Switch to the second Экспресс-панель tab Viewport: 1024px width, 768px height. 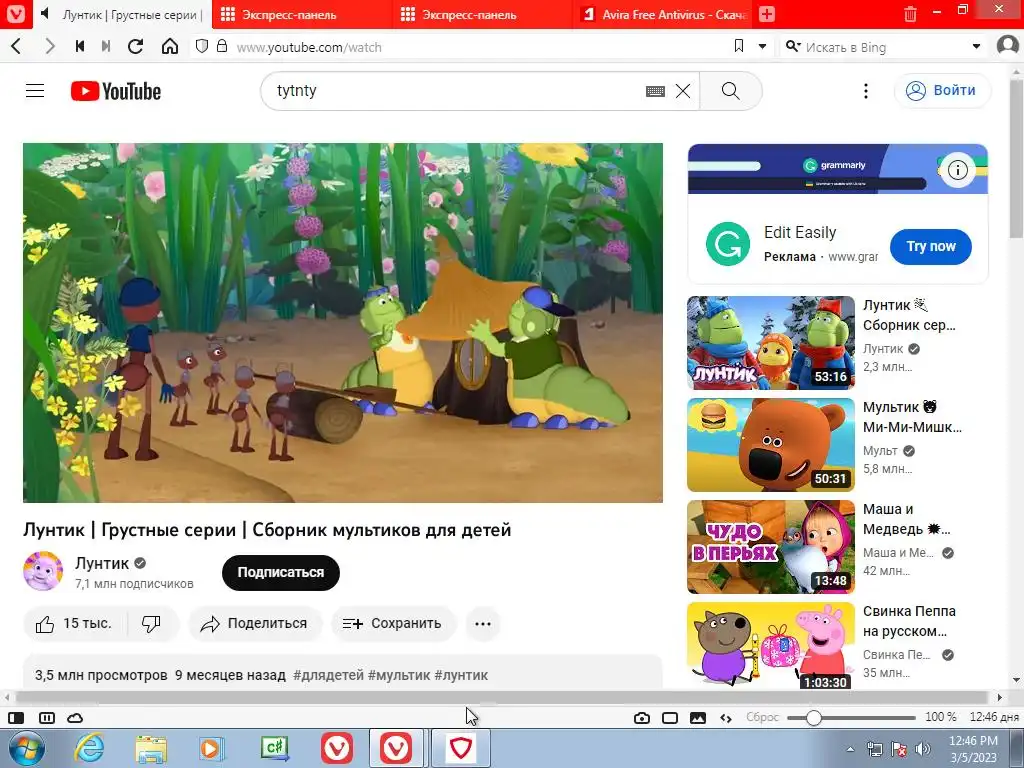(x=482, y=14)
